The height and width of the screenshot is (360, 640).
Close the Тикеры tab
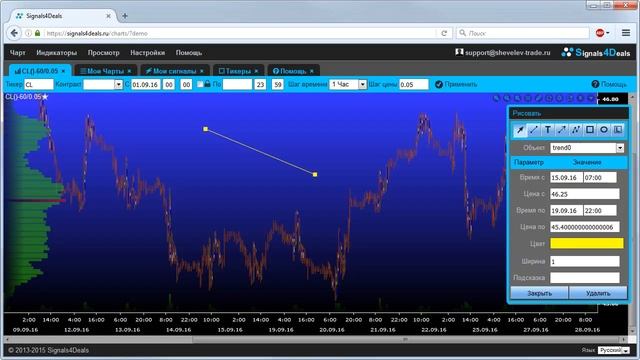[256, 71]
